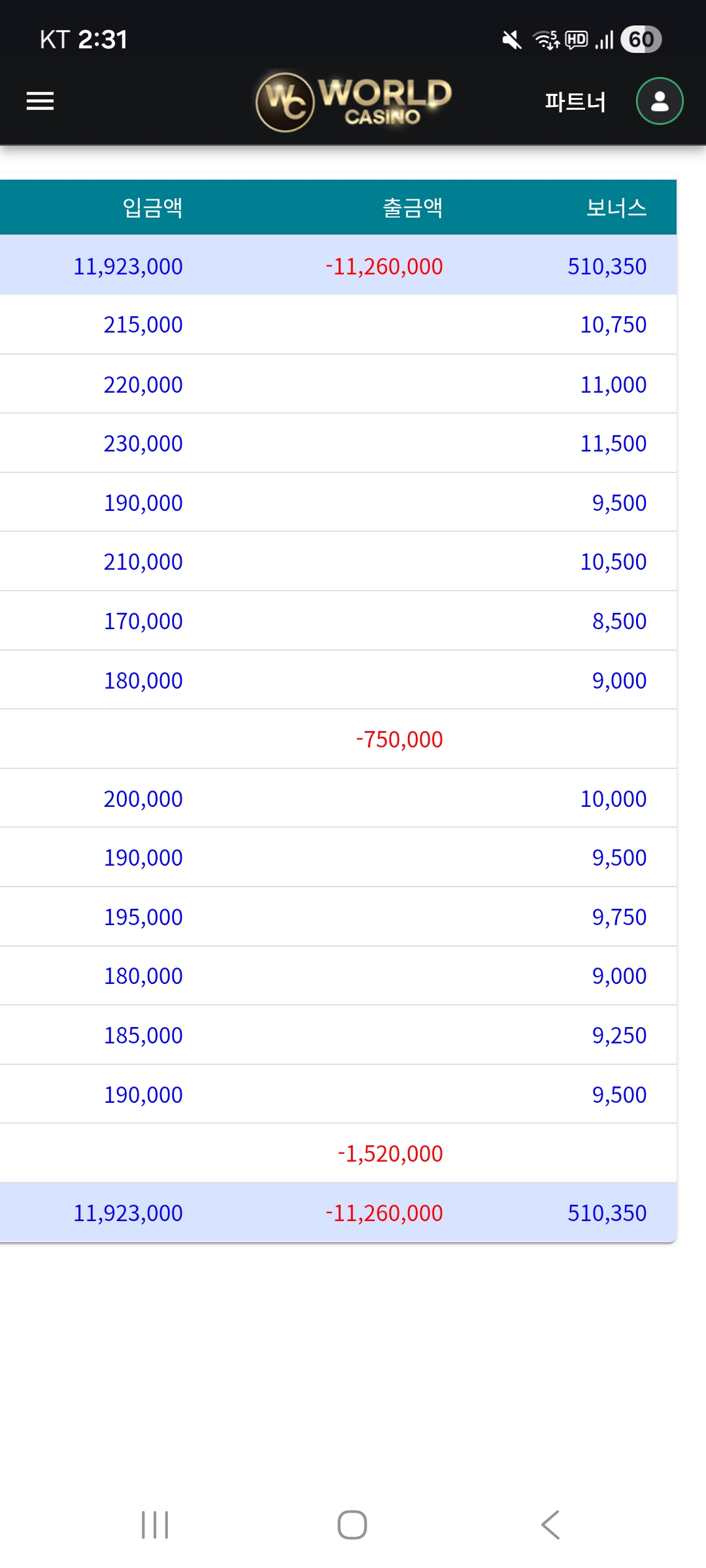Select the 출금액 column header
The width and height of the screenshot is (706, 1568).
click(x=412, y=208)
